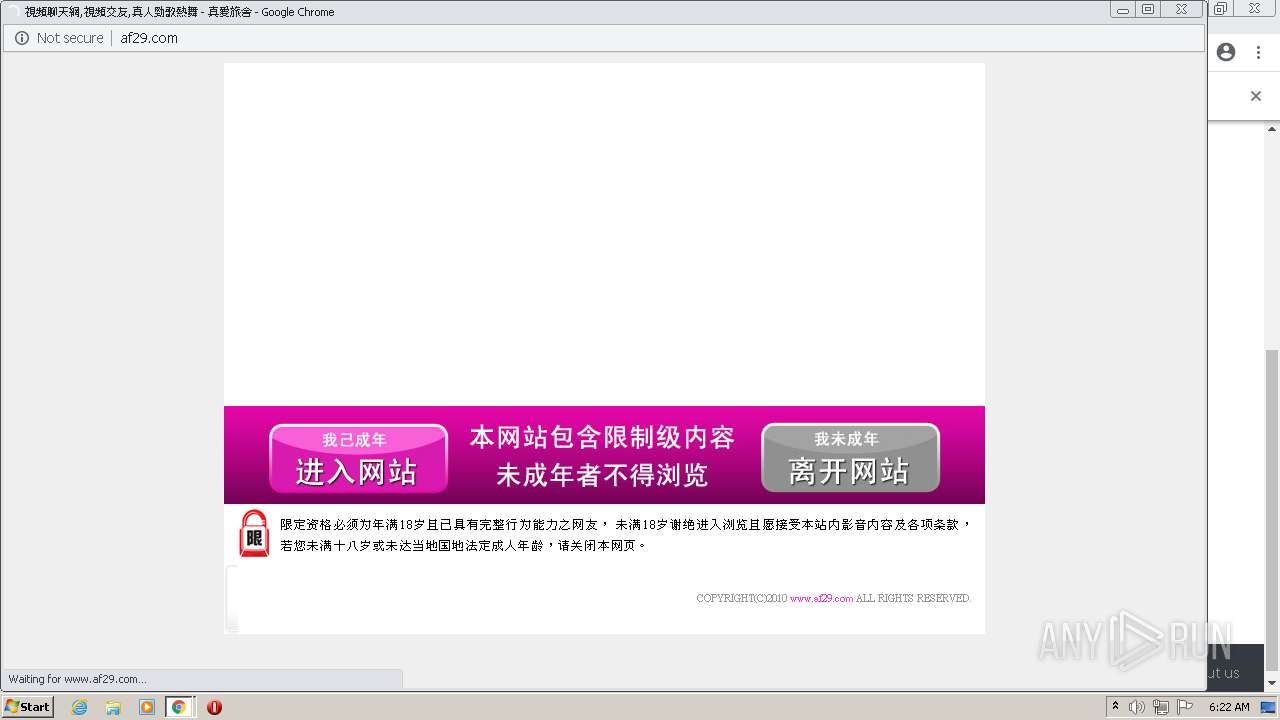Click the 离开网站 leave-site button
The height and width of the screenshot is (720, 1280).
point(850,458)
